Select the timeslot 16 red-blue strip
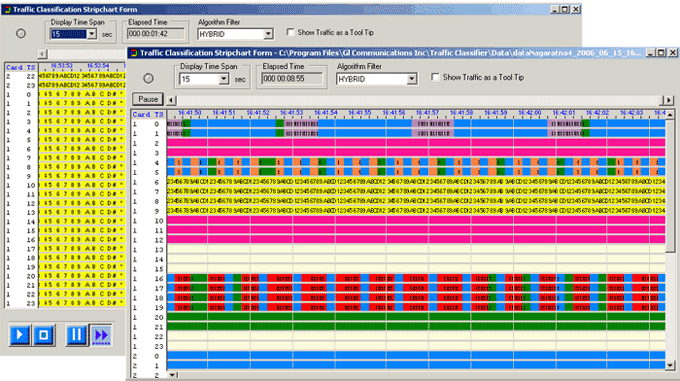Viewport: 680px width, 381px height. point(416,278)
